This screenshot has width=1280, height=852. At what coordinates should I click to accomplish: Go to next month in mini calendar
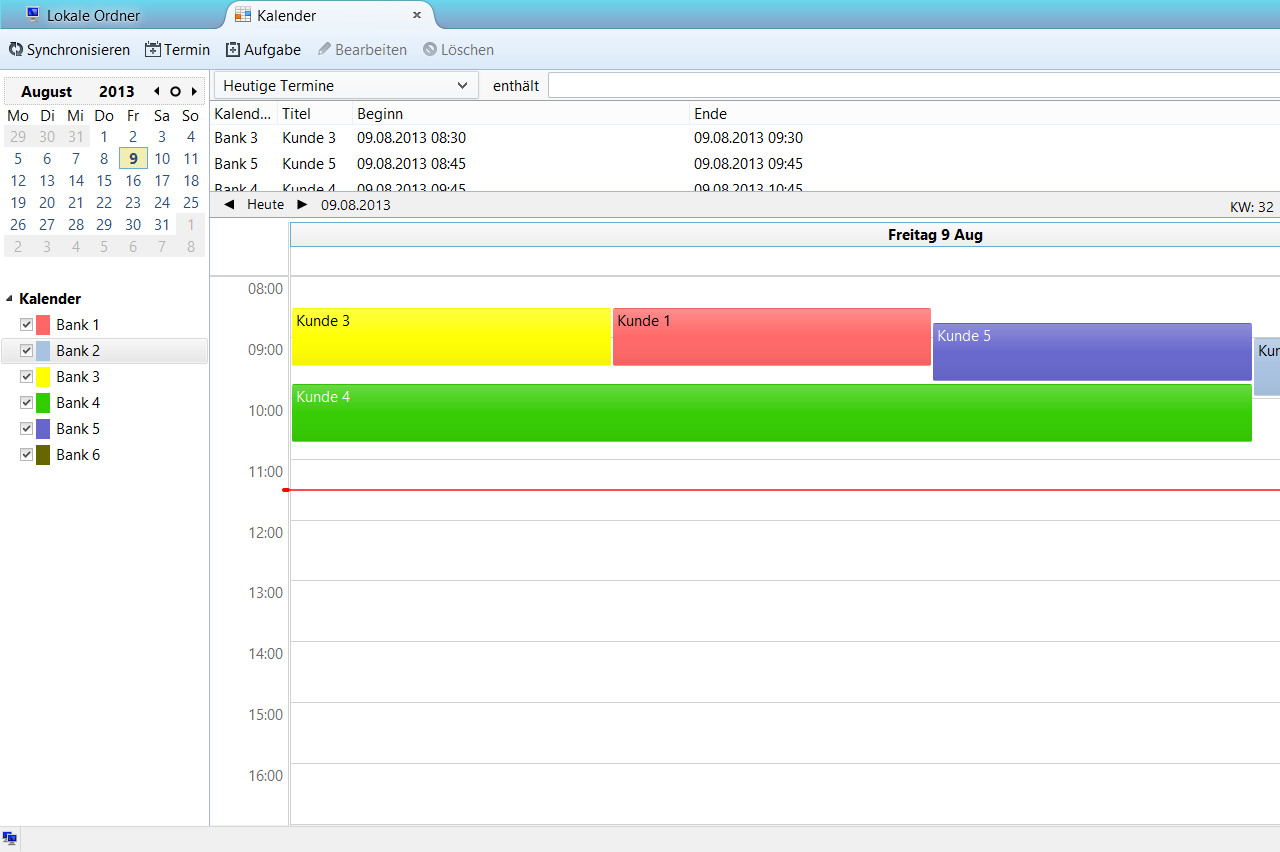click(x=194, y=91)
